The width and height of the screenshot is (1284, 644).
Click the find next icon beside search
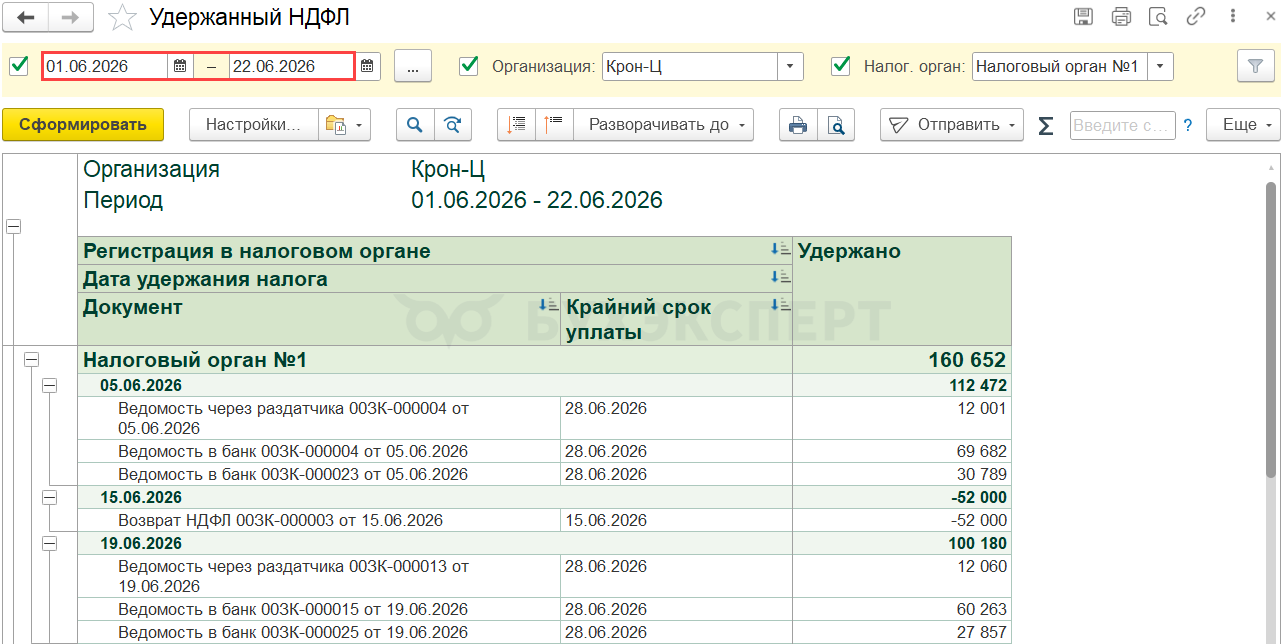[x=453, y=125]
